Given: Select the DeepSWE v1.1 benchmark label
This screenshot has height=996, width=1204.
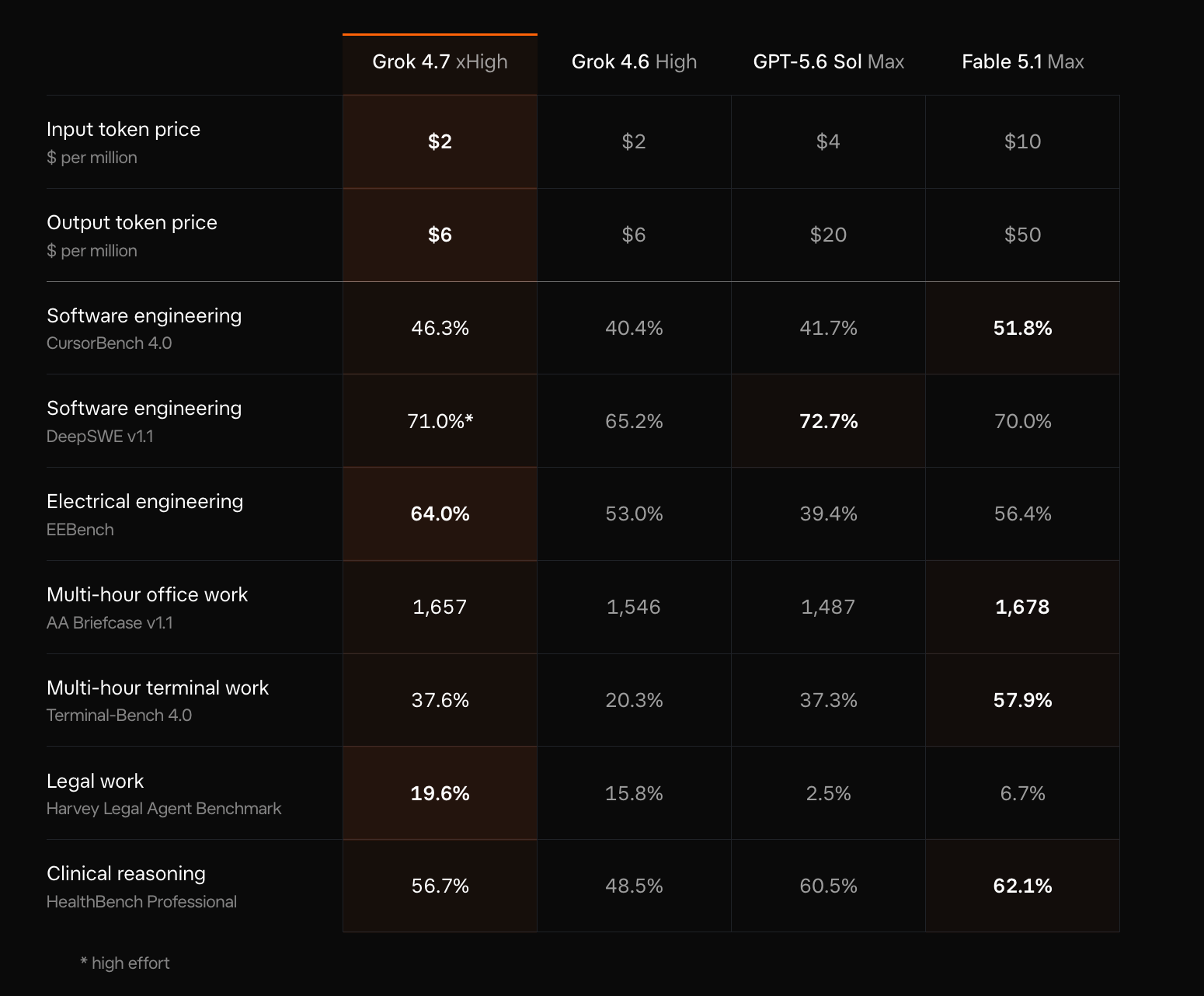Looking at the screenshot, I should click(x=100, y=437).
